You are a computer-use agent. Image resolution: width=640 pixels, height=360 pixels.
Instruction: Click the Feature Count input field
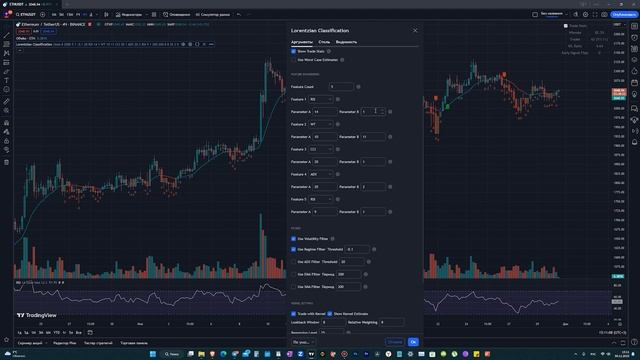(x=341, y=87)
